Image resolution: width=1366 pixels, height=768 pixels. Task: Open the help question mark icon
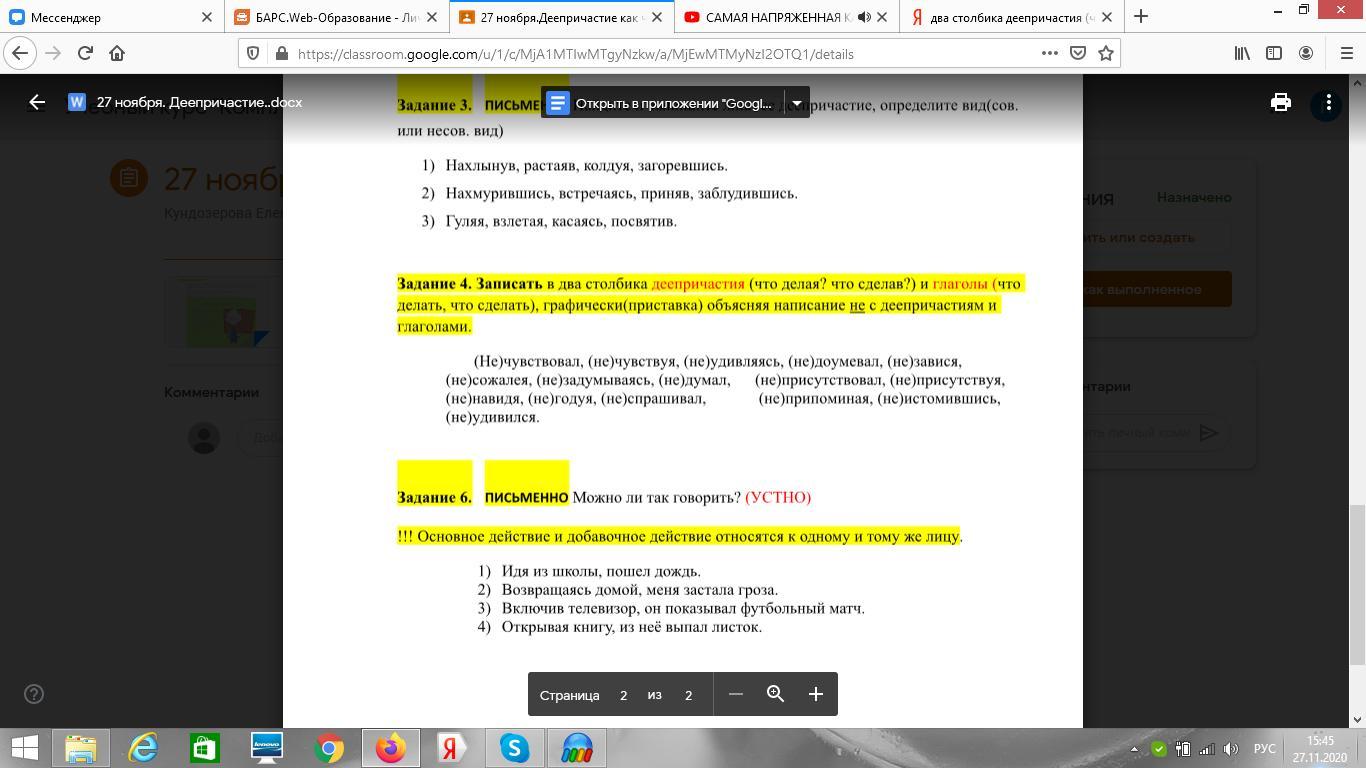34,694
